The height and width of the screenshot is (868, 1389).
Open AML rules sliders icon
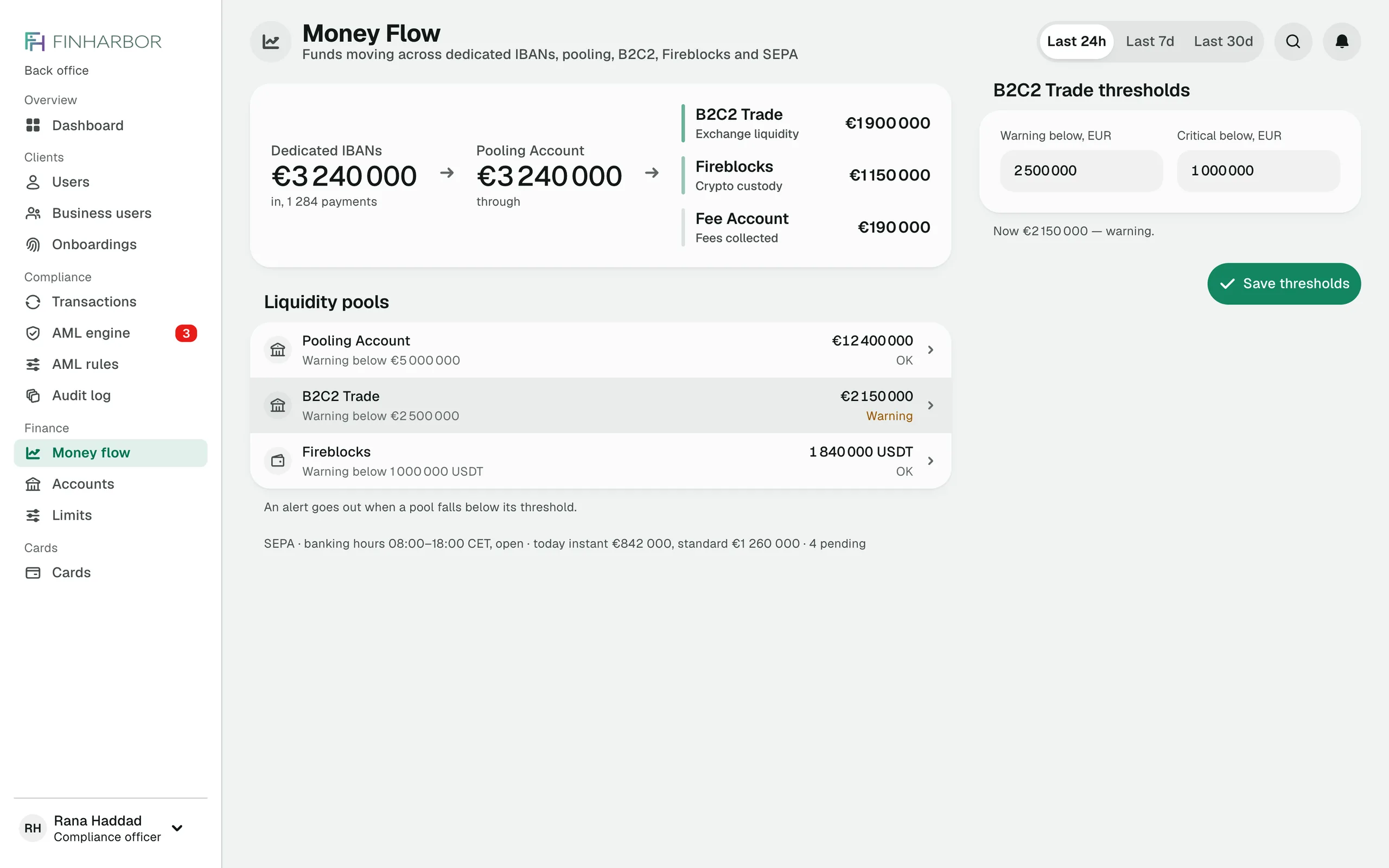tap(33, 364)
